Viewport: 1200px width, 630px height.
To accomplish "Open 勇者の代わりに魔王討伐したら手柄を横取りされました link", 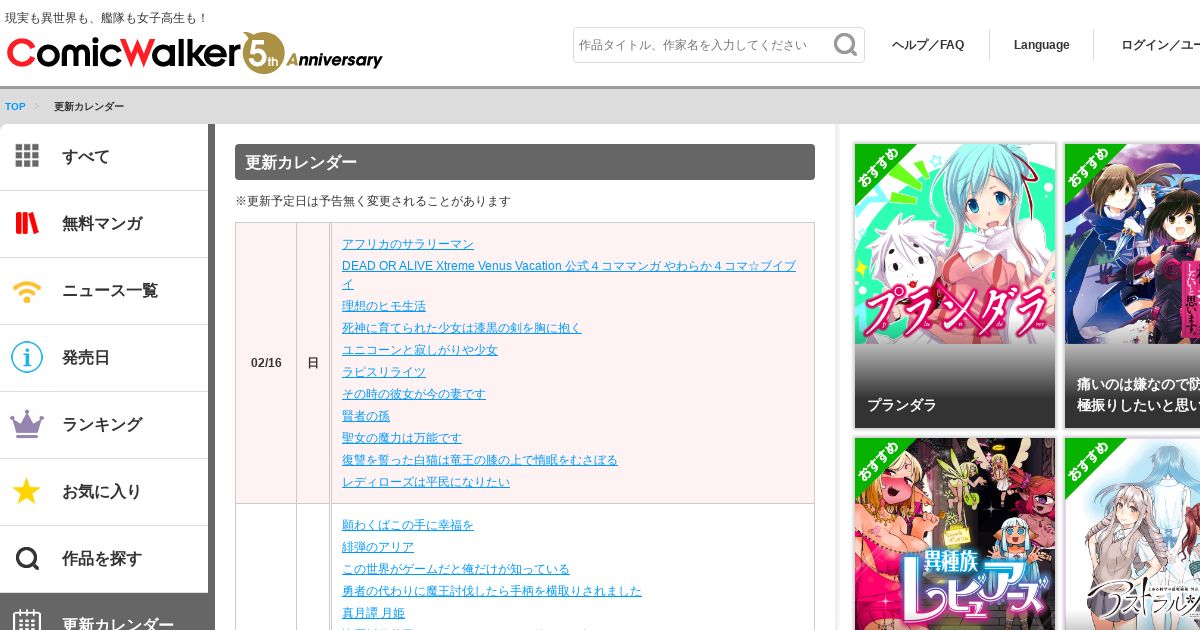I will click(x=492, y=591).
